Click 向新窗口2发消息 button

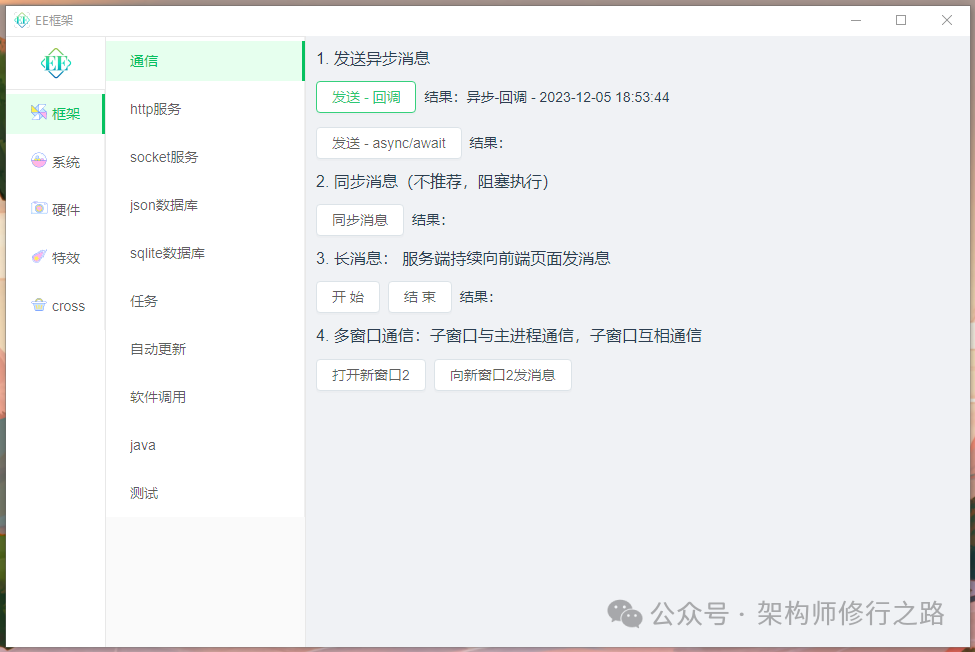(x=502, y=375)
